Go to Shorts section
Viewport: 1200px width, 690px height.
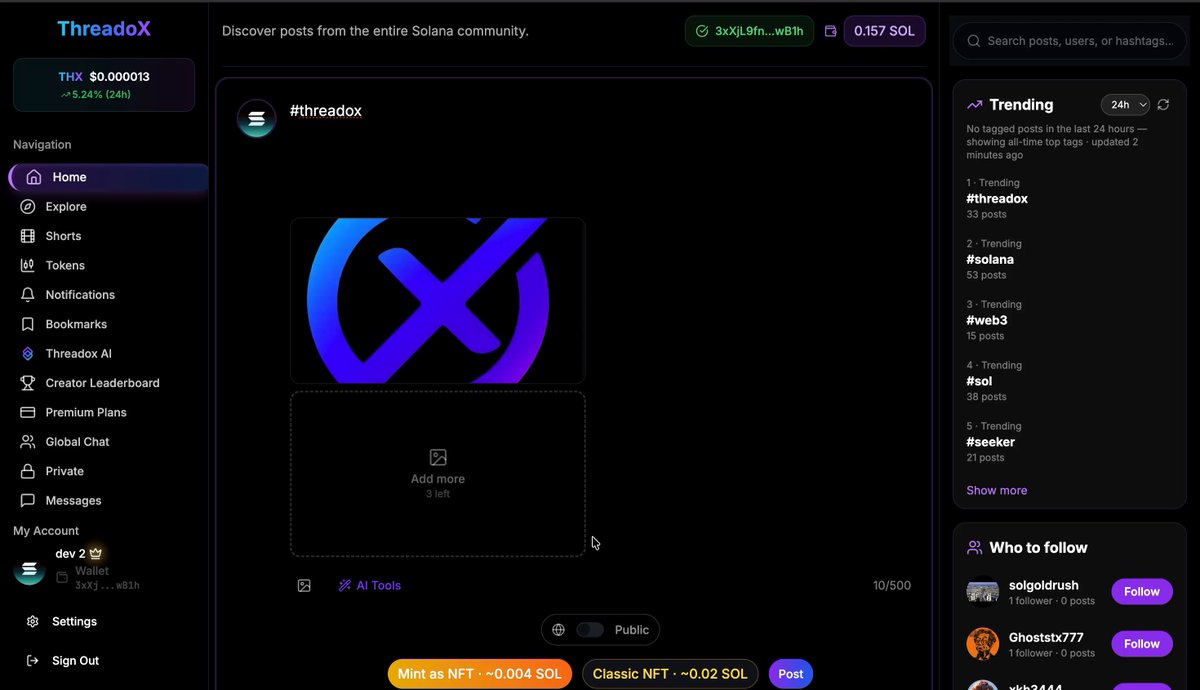[63, 236]
